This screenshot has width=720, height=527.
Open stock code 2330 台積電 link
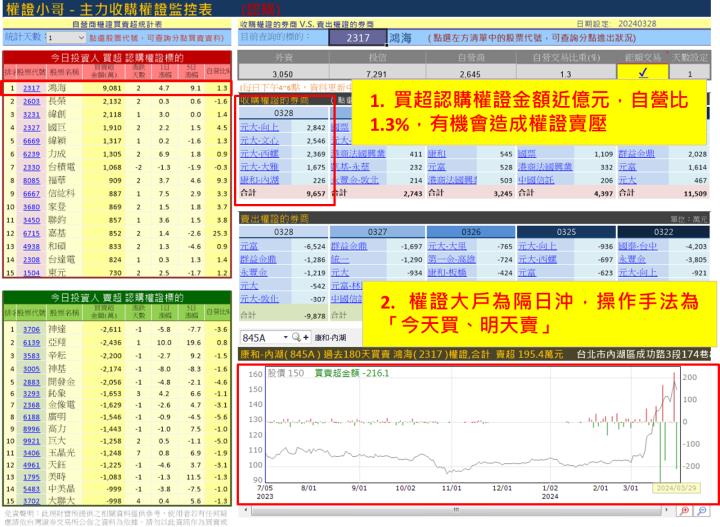click(32, 168)
